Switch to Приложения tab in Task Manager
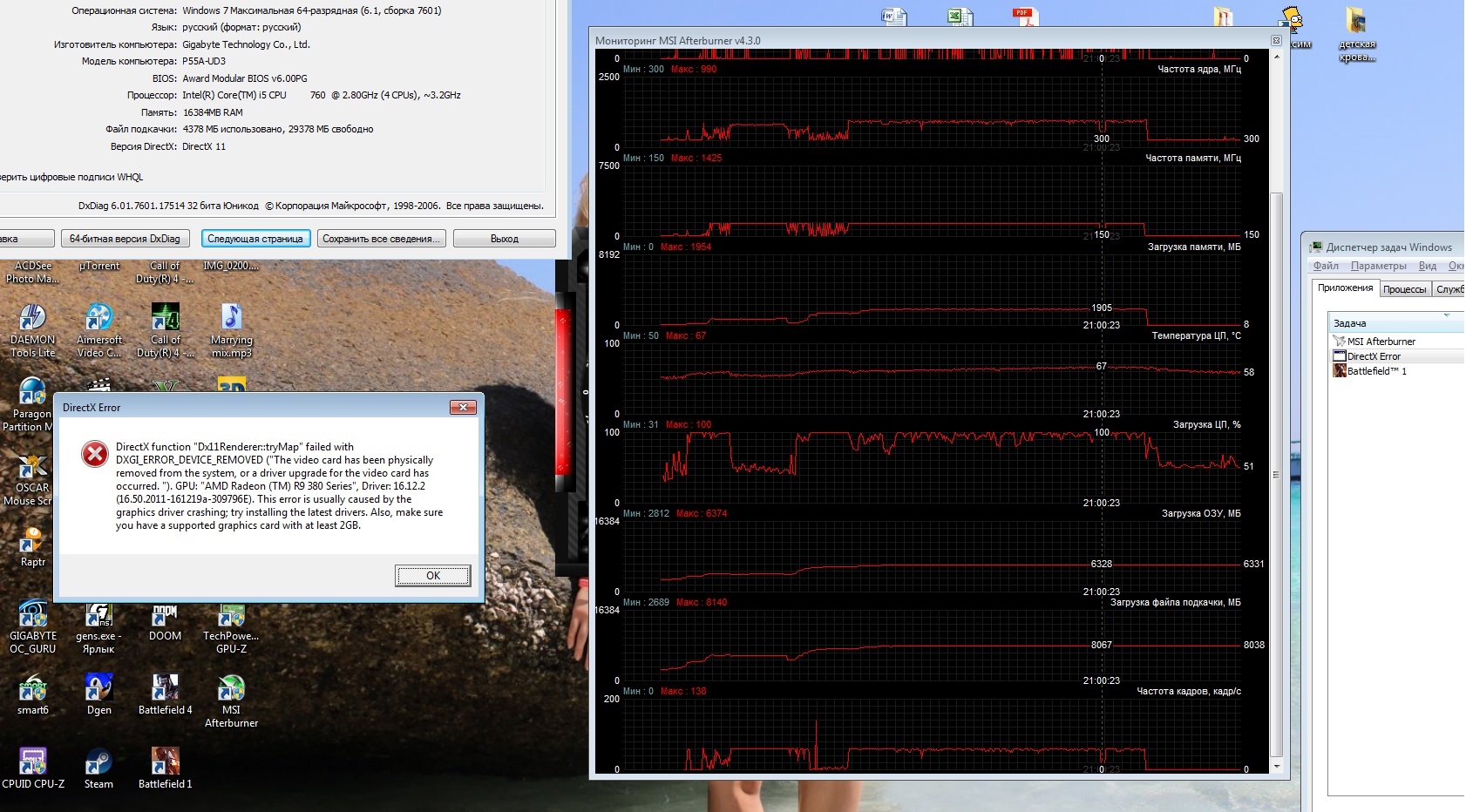Image resolution: width=1466 pixels, height=812 pixels. pos(1345,288)
